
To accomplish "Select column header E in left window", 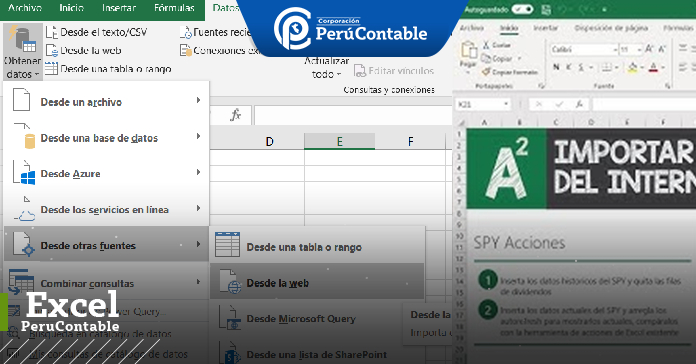I will pos(340,142).
